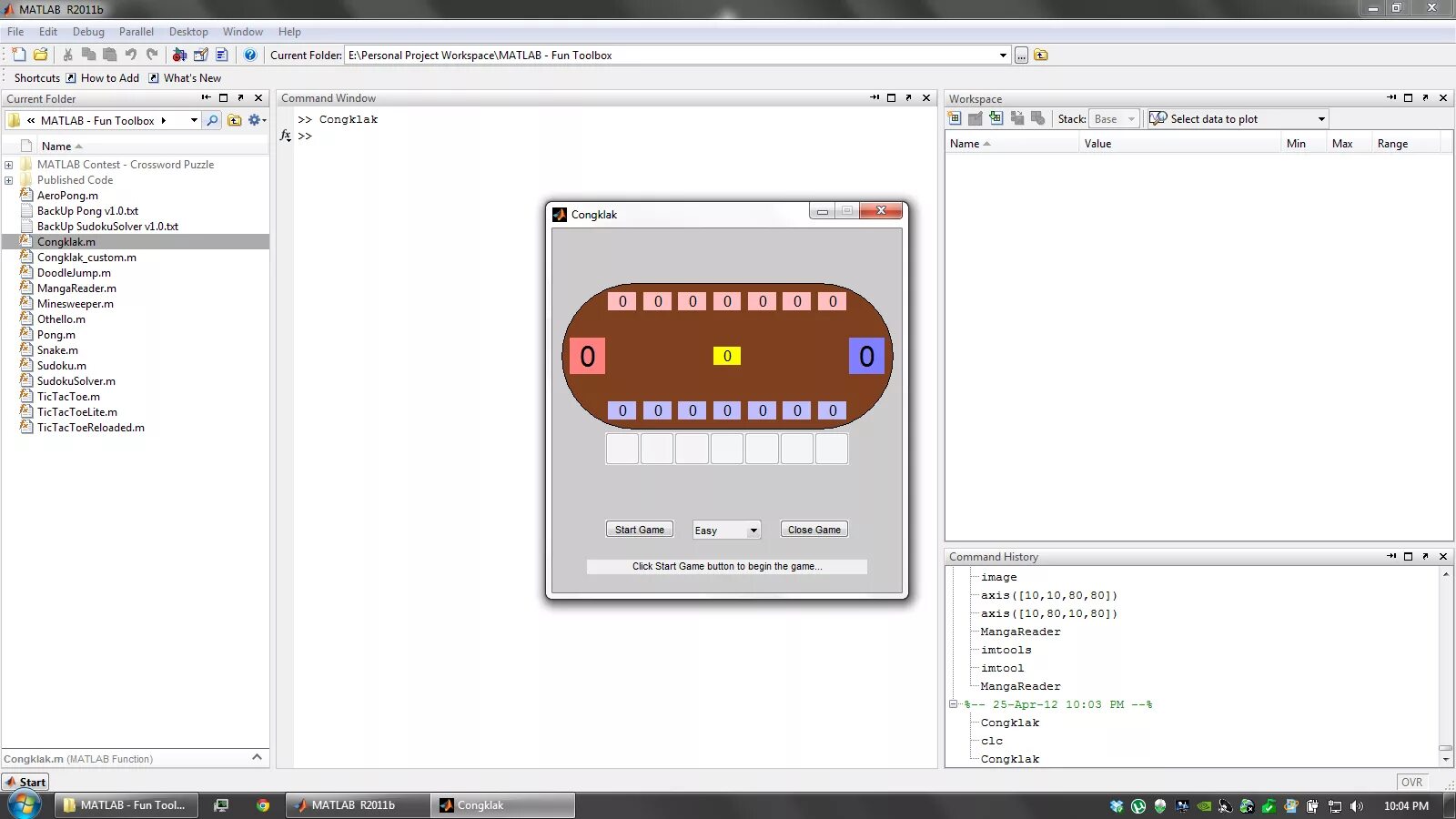Select Minesweeper.m in file list
Viewport: 1456px width, 819px height.
[x=76, y=304]
